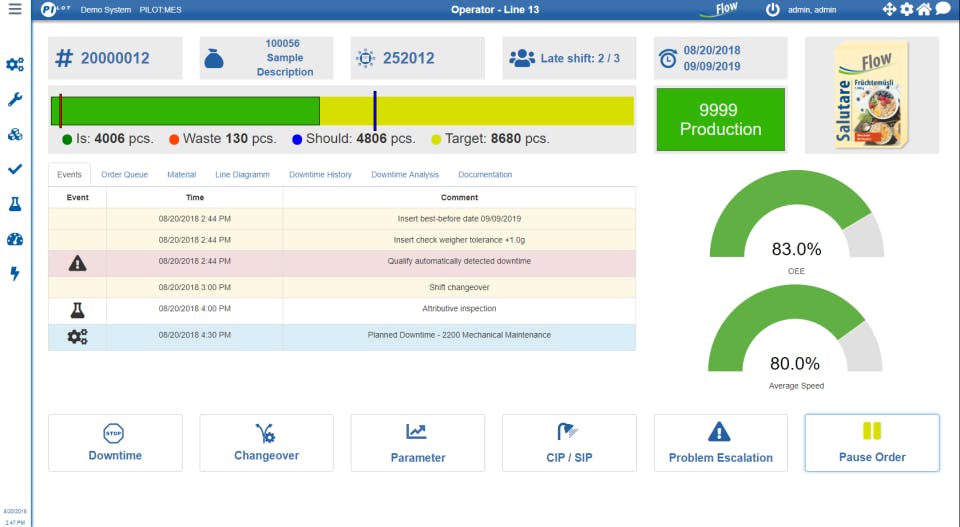This screenshot has height=527, width=960.
Task: Select the checkmark icon in sidebar
Action: point(15,169)
